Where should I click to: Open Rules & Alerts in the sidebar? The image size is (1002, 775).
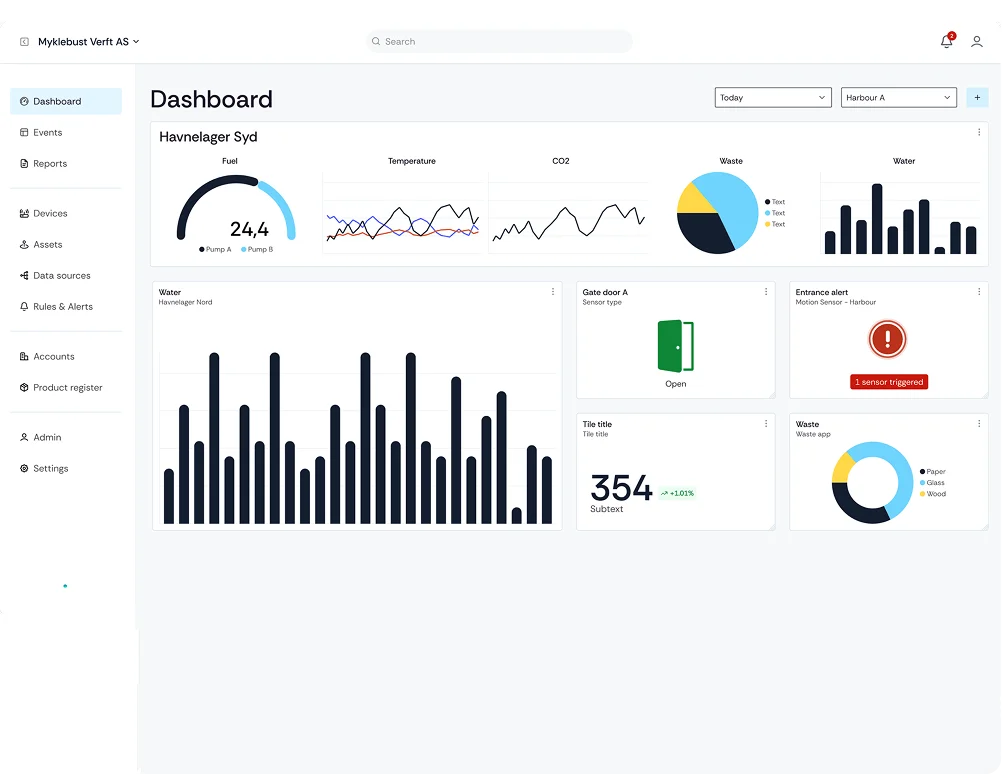[62, 307]
